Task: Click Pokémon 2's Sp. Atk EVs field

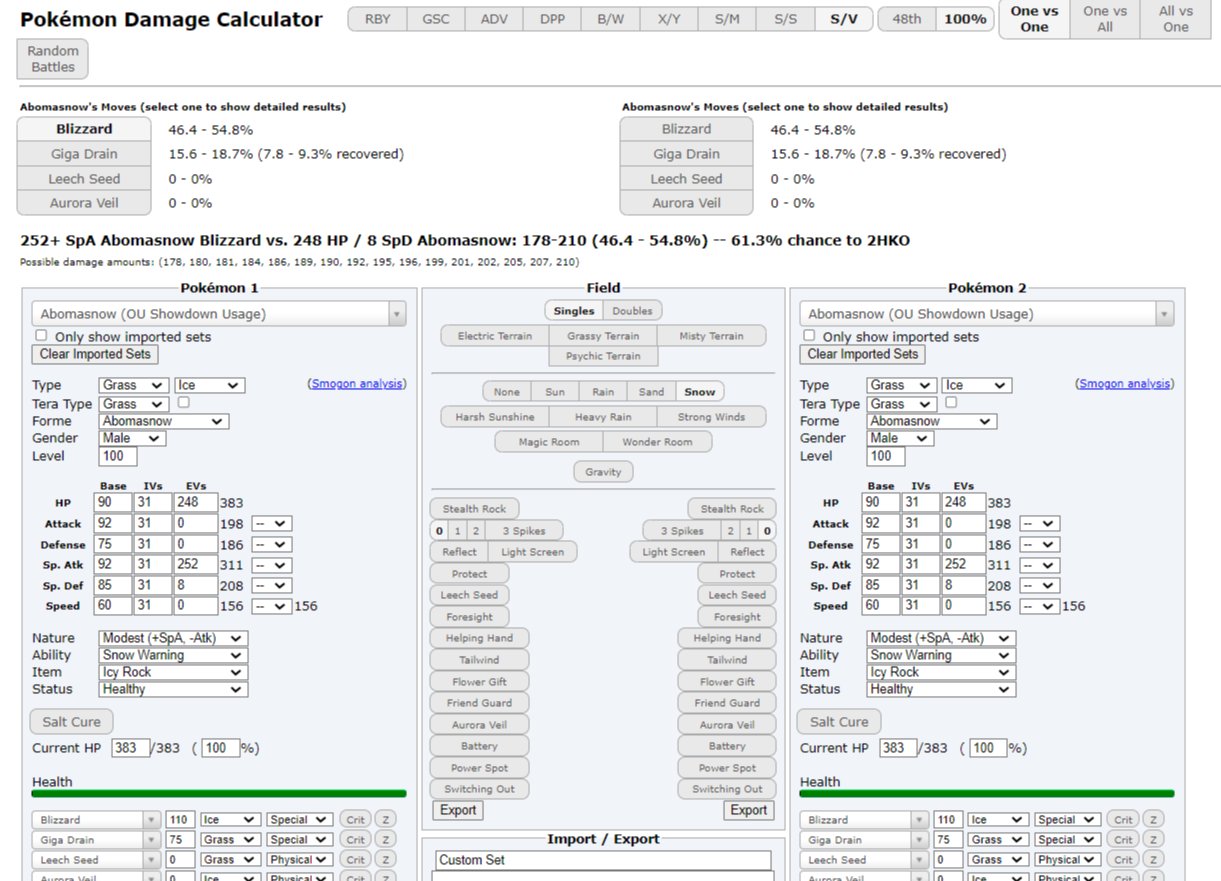Action: (963, 565)
